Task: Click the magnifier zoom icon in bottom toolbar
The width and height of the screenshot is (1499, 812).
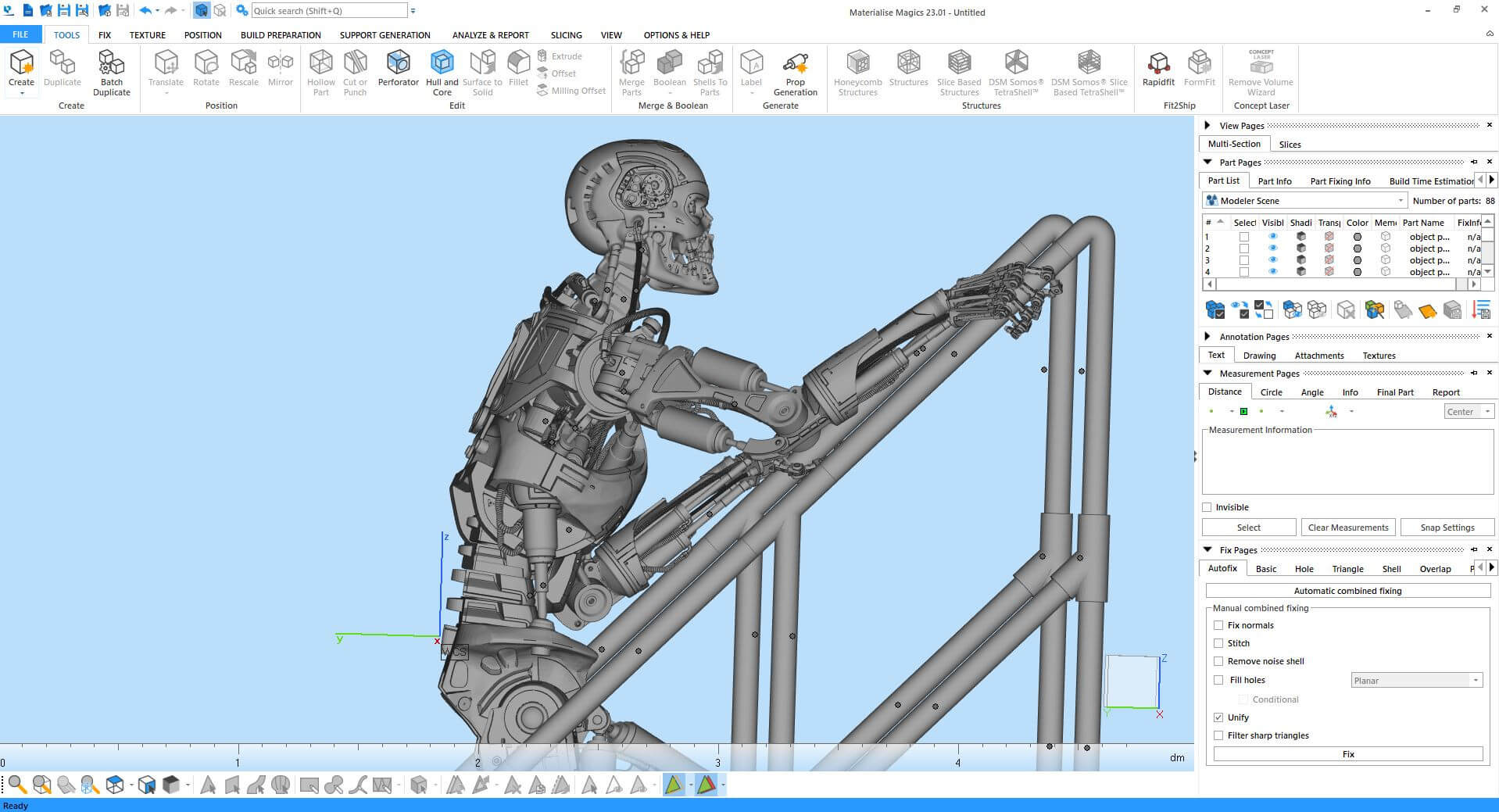Action: (17, 784)
